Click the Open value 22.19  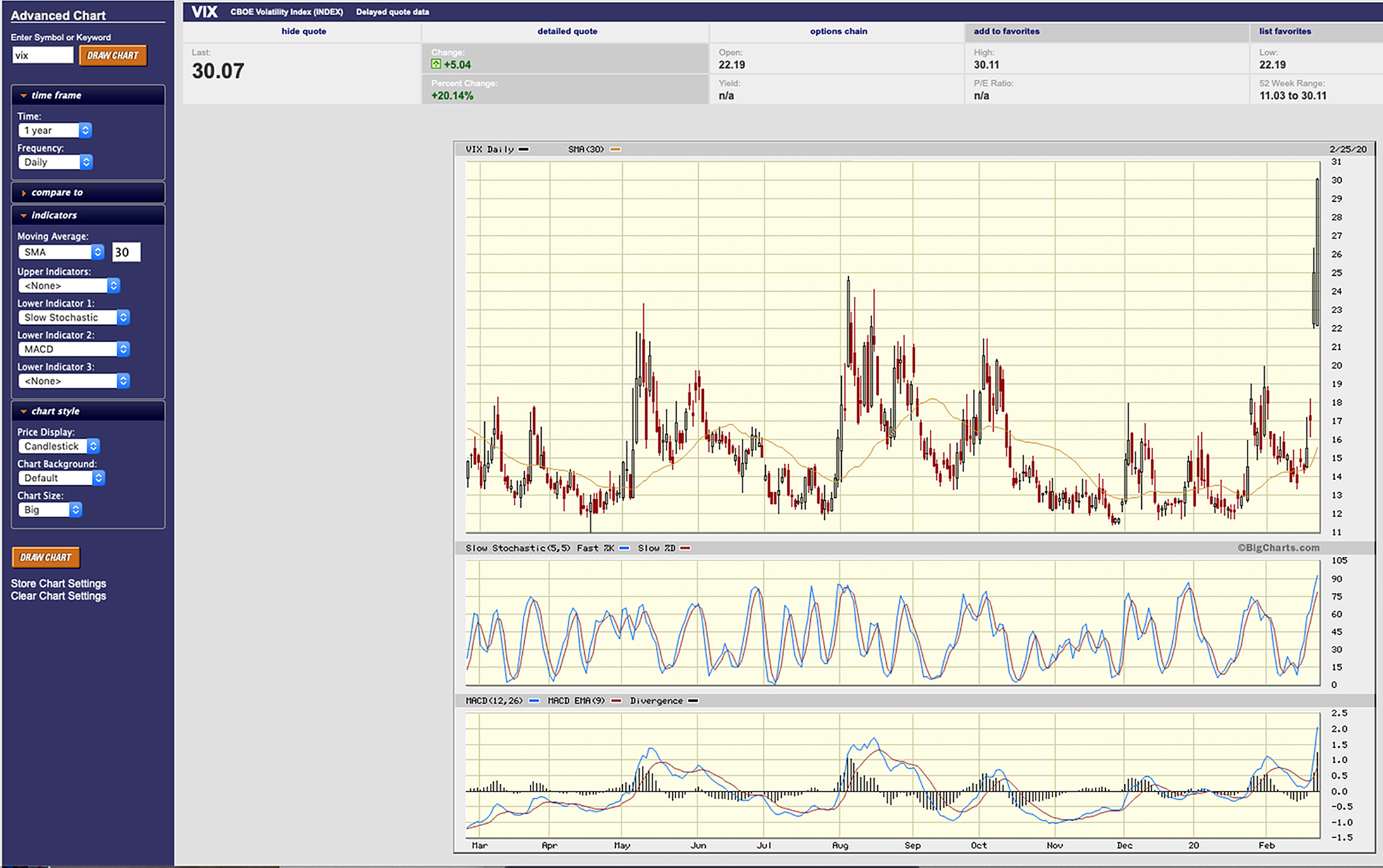(x=732, y=65)
